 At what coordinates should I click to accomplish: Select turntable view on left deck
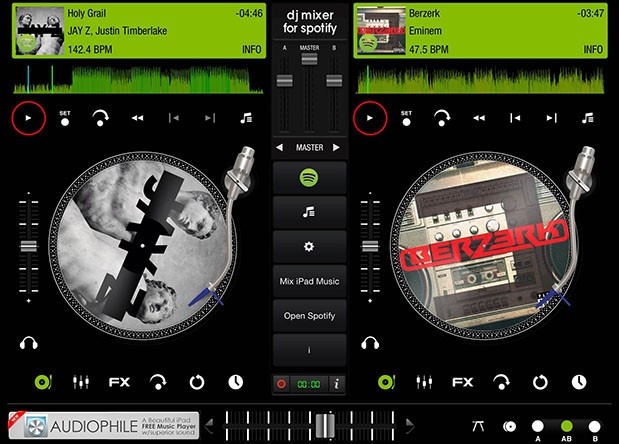(43, 382)
